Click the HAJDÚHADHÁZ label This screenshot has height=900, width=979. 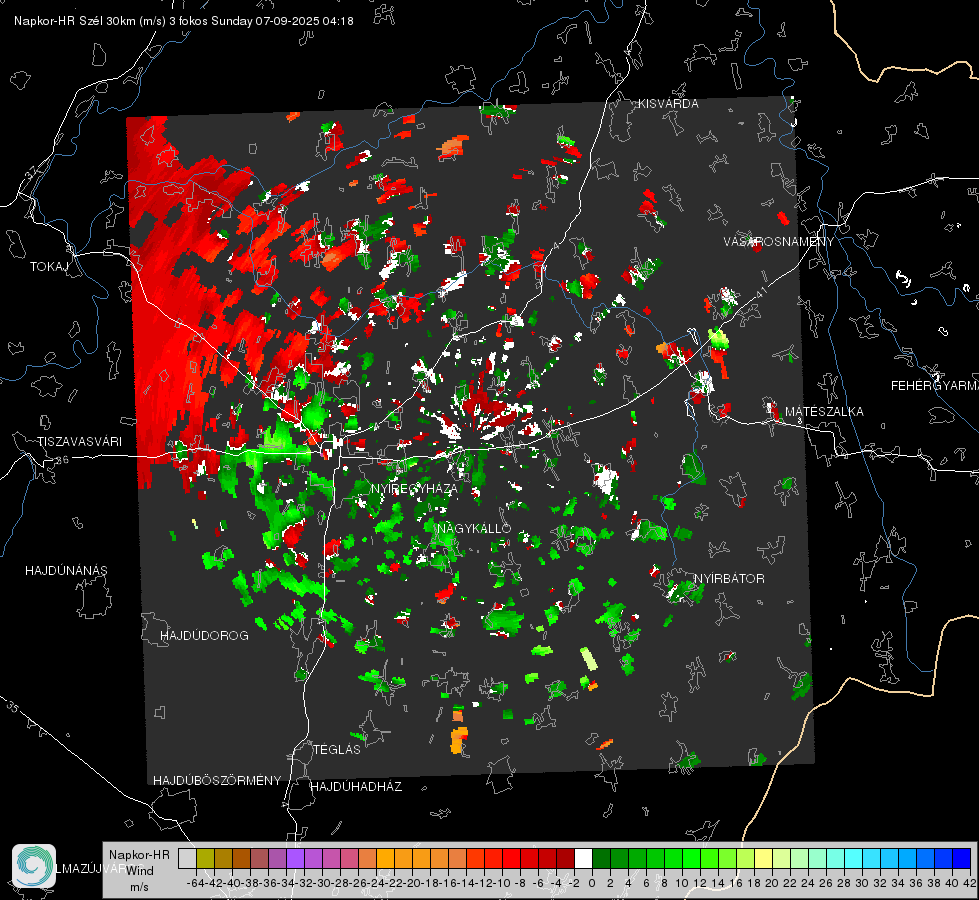coord(356,786)
